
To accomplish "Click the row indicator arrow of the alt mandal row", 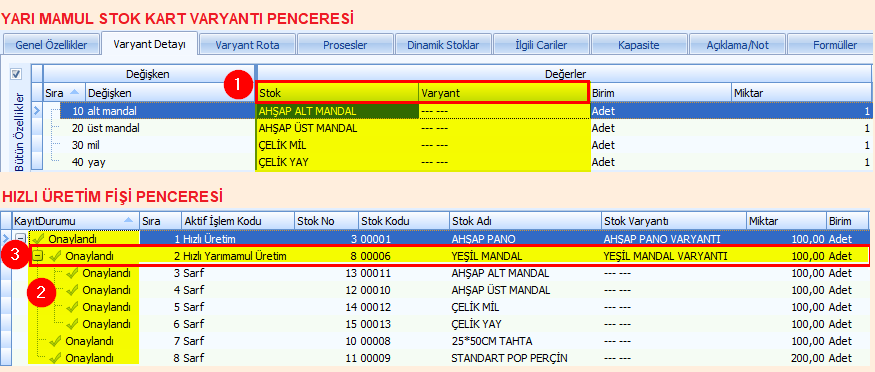I will click(36, 111).
